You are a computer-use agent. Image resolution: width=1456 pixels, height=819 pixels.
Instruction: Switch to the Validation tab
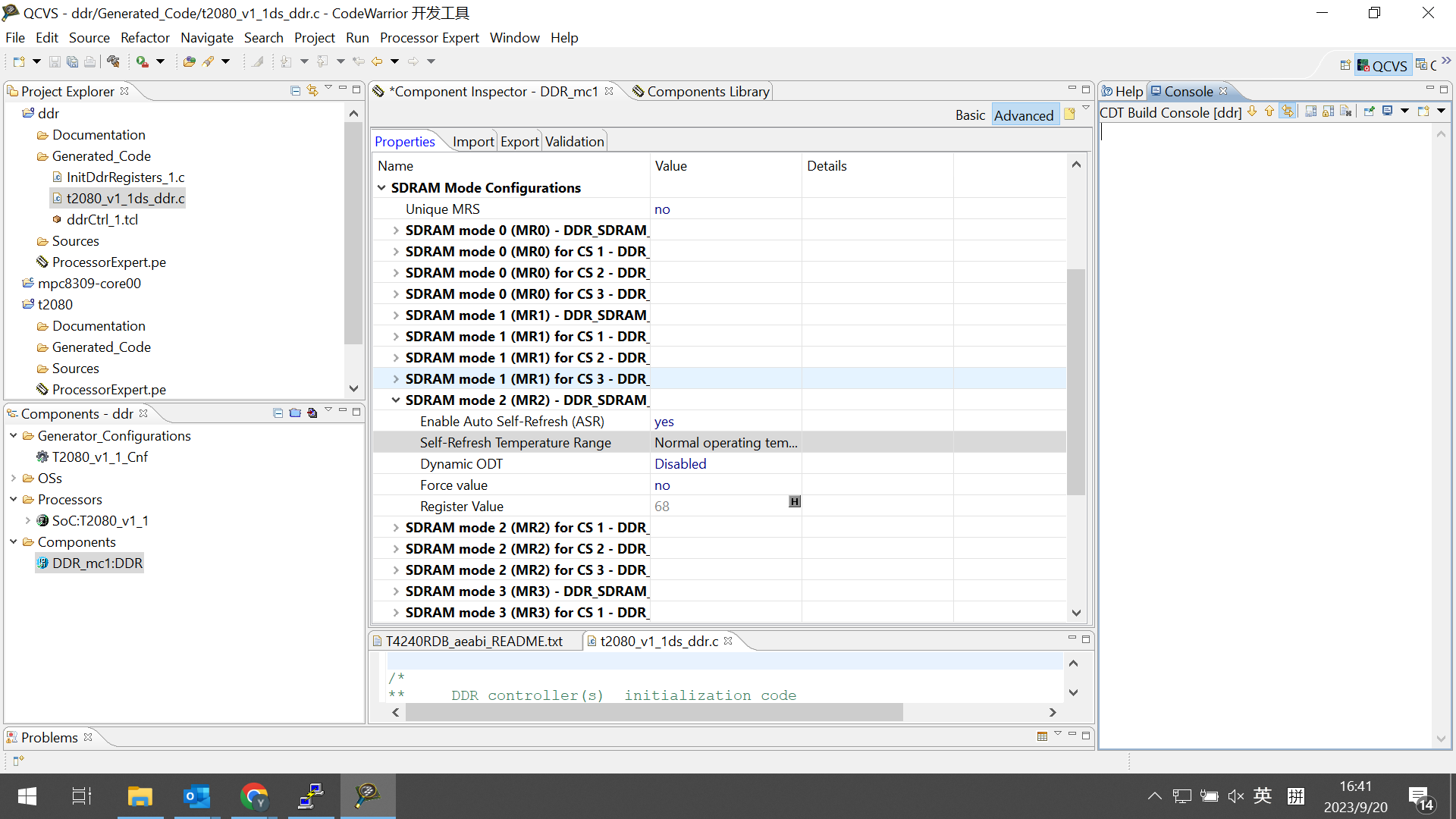click(574, 142)
